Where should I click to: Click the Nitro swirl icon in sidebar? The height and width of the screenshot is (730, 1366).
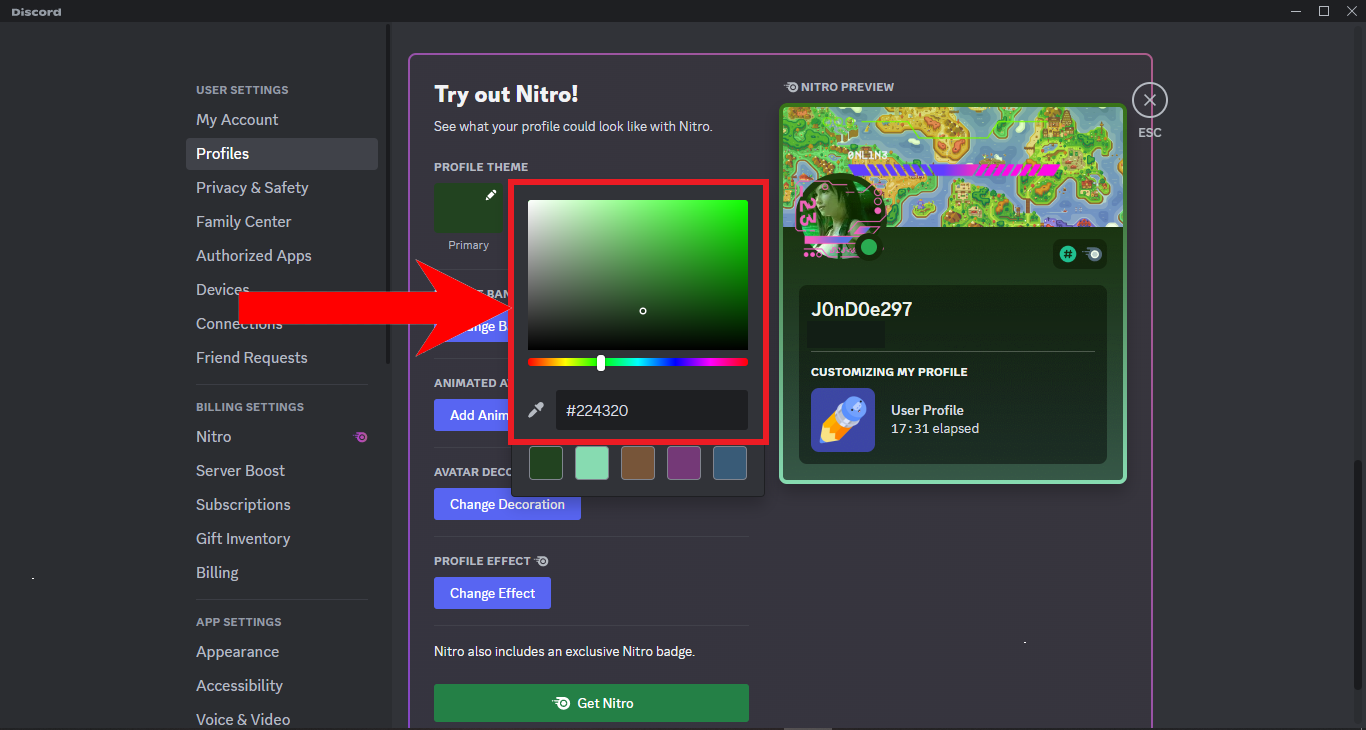[361, 437]
